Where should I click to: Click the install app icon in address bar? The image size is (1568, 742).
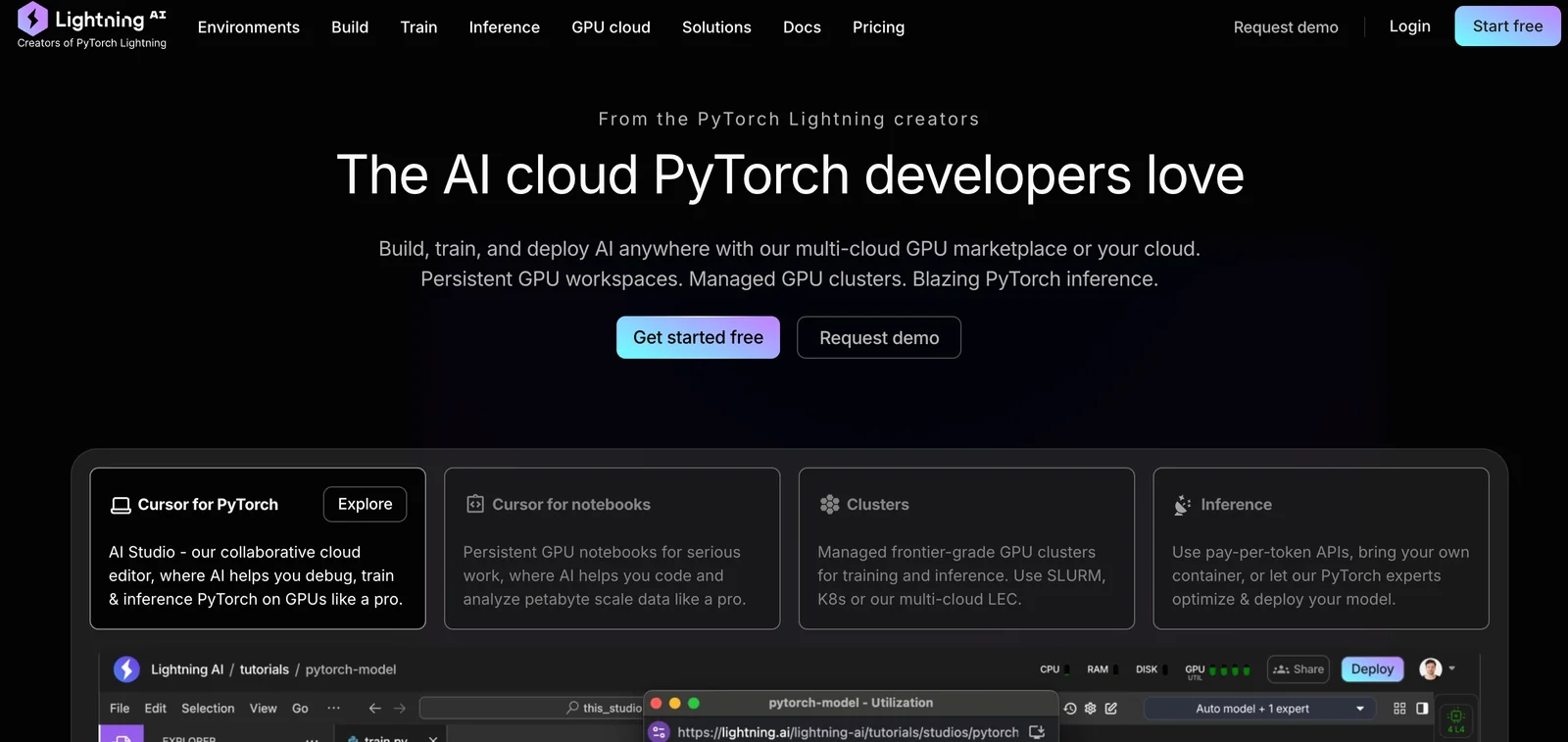pyautogui.click(x=1037, y=732)
